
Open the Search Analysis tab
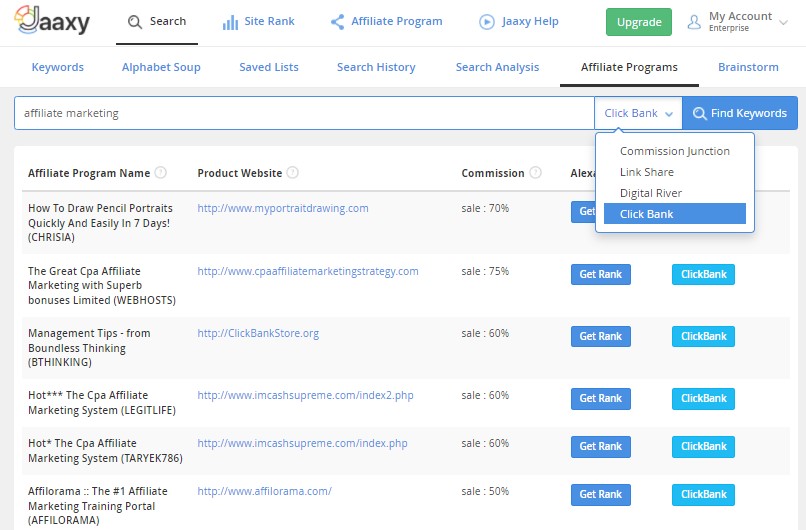pos(498,67)
